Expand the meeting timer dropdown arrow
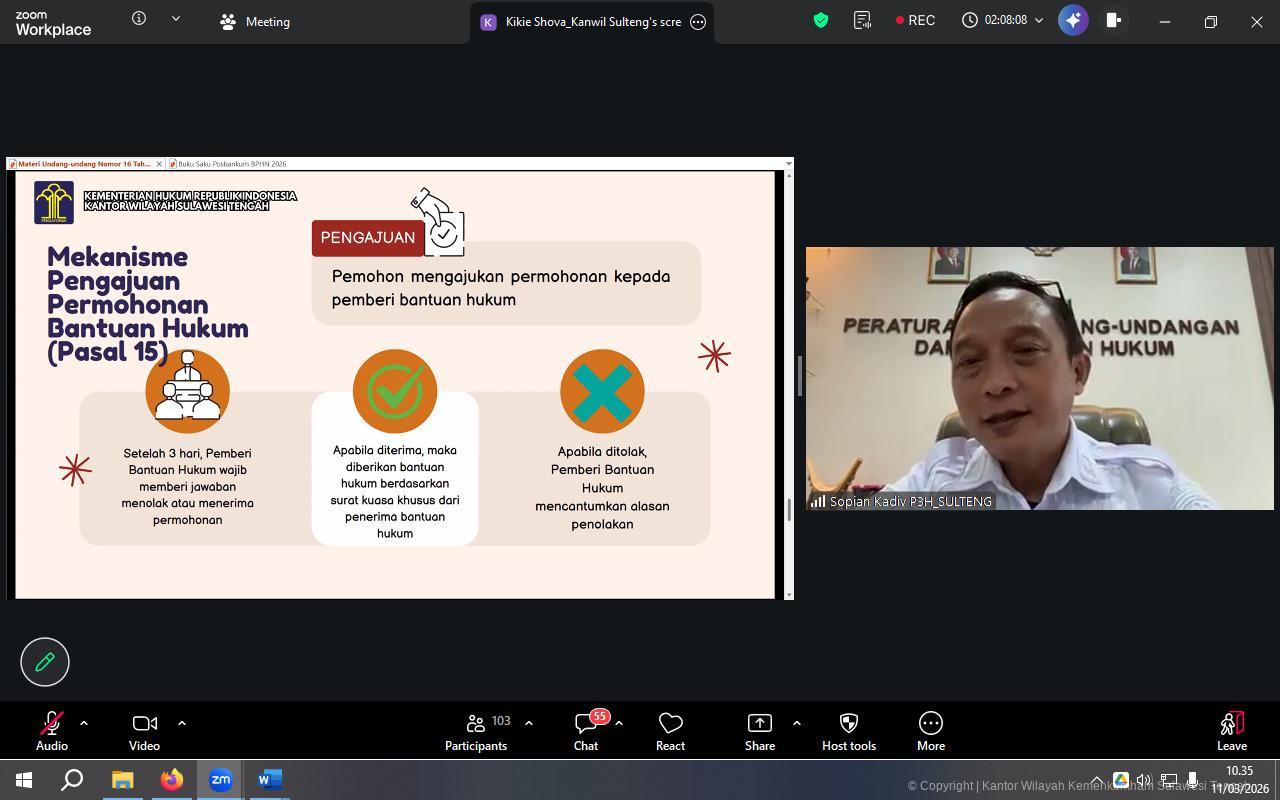Image resolution: width=1280 pixels, height=800 pixels. (1039, 20)
